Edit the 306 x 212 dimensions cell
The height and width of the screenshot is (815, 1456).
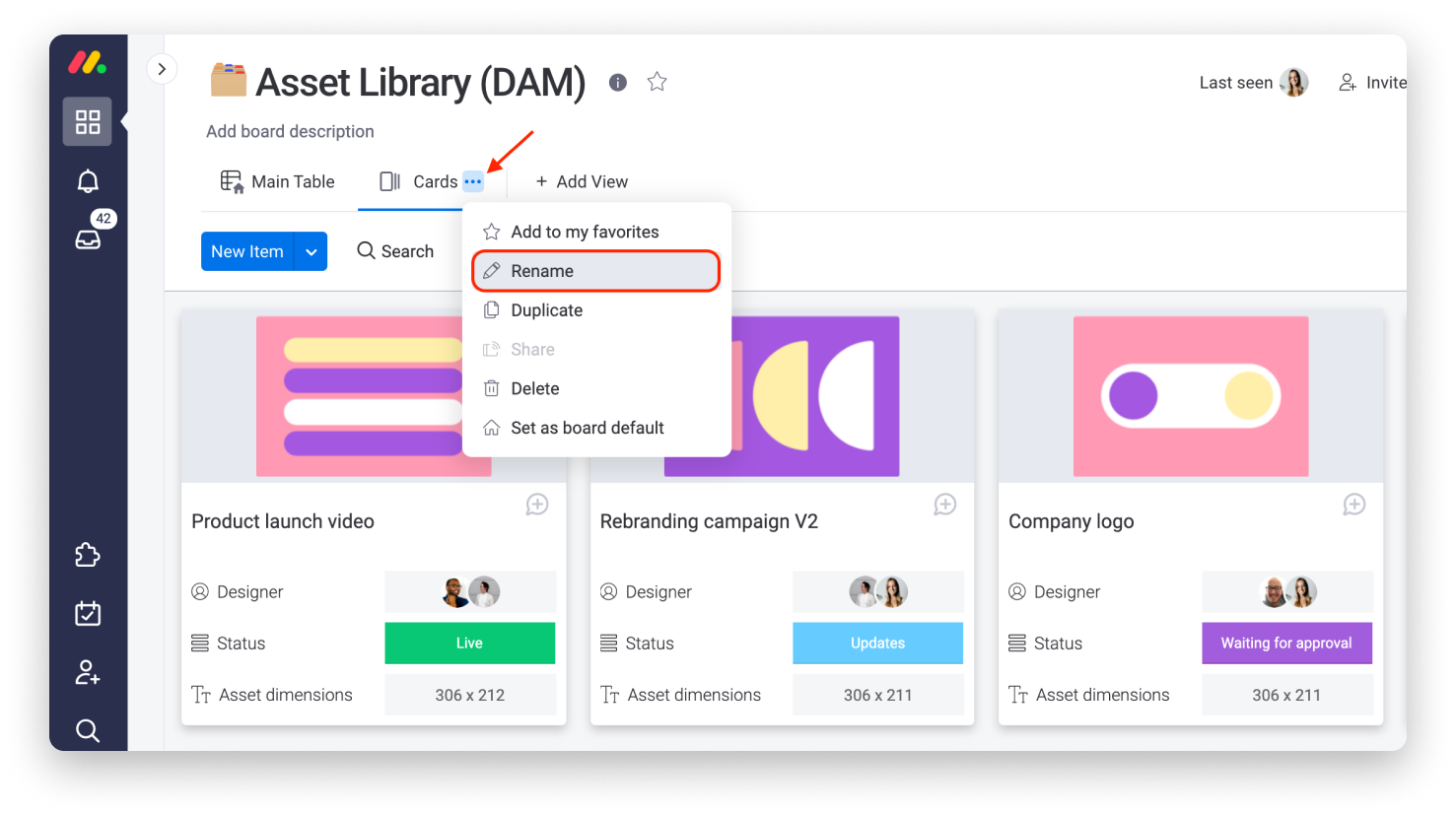point(470,695)
